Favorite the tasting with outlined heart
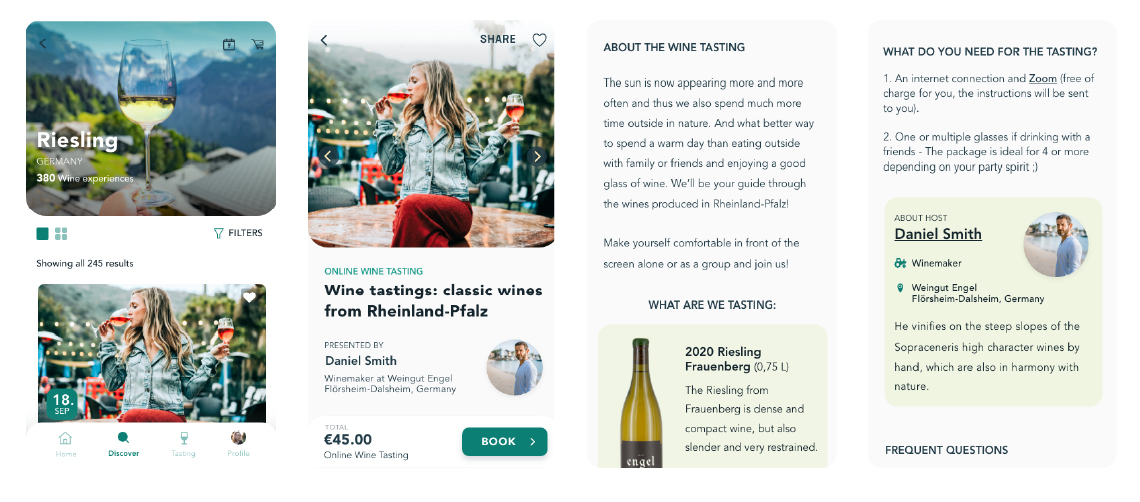Image resolution: width=1140 pixels, height=502 pixels. (x=539, y=40)
